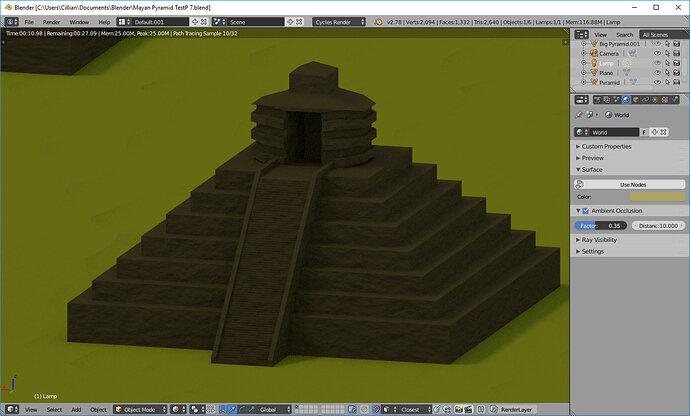Switch to Texture properties tab
The image size is (690, 416).
point(665,100)
